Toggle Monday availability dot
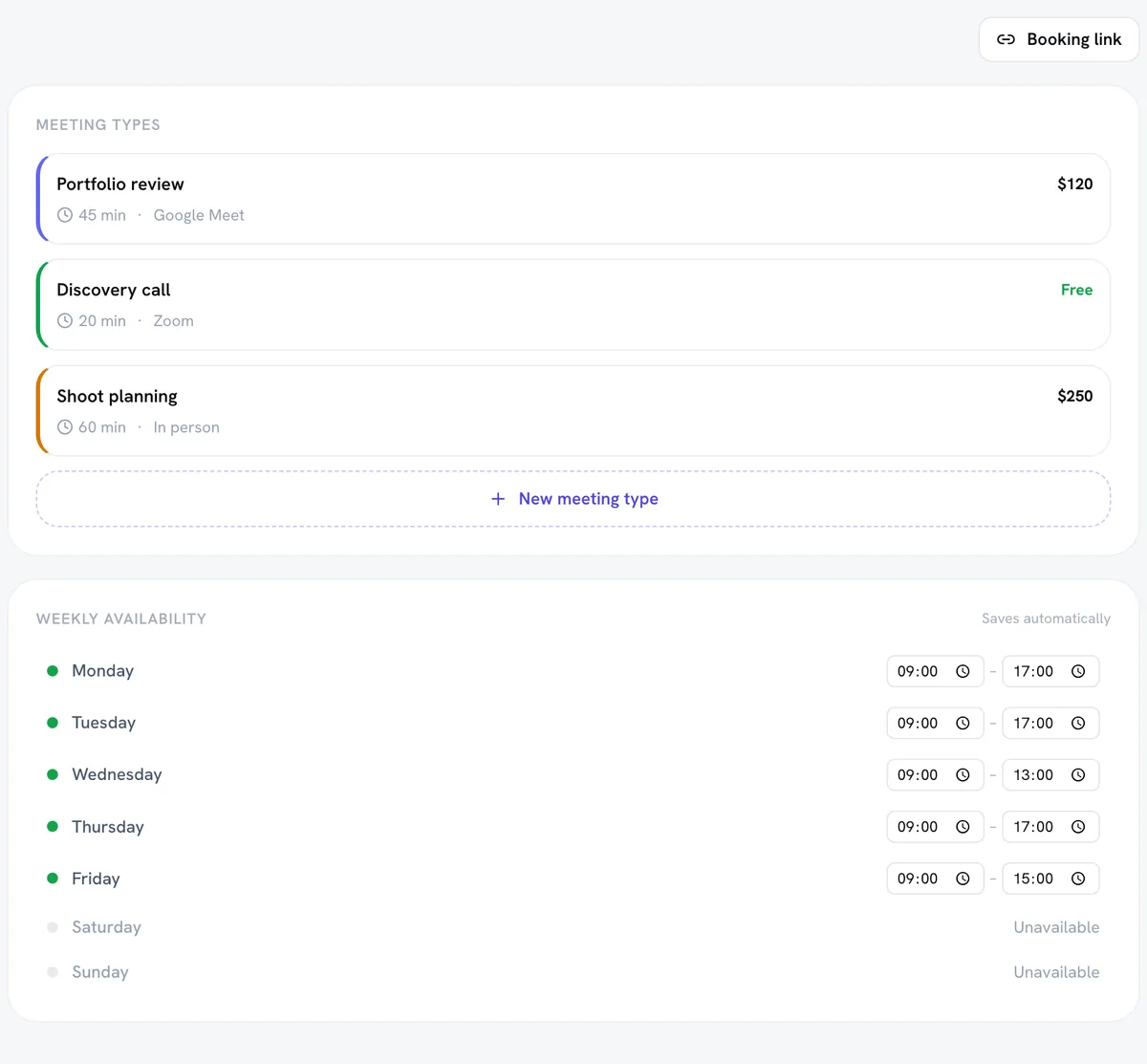1147x1064 pixels. tap(53, 671)
